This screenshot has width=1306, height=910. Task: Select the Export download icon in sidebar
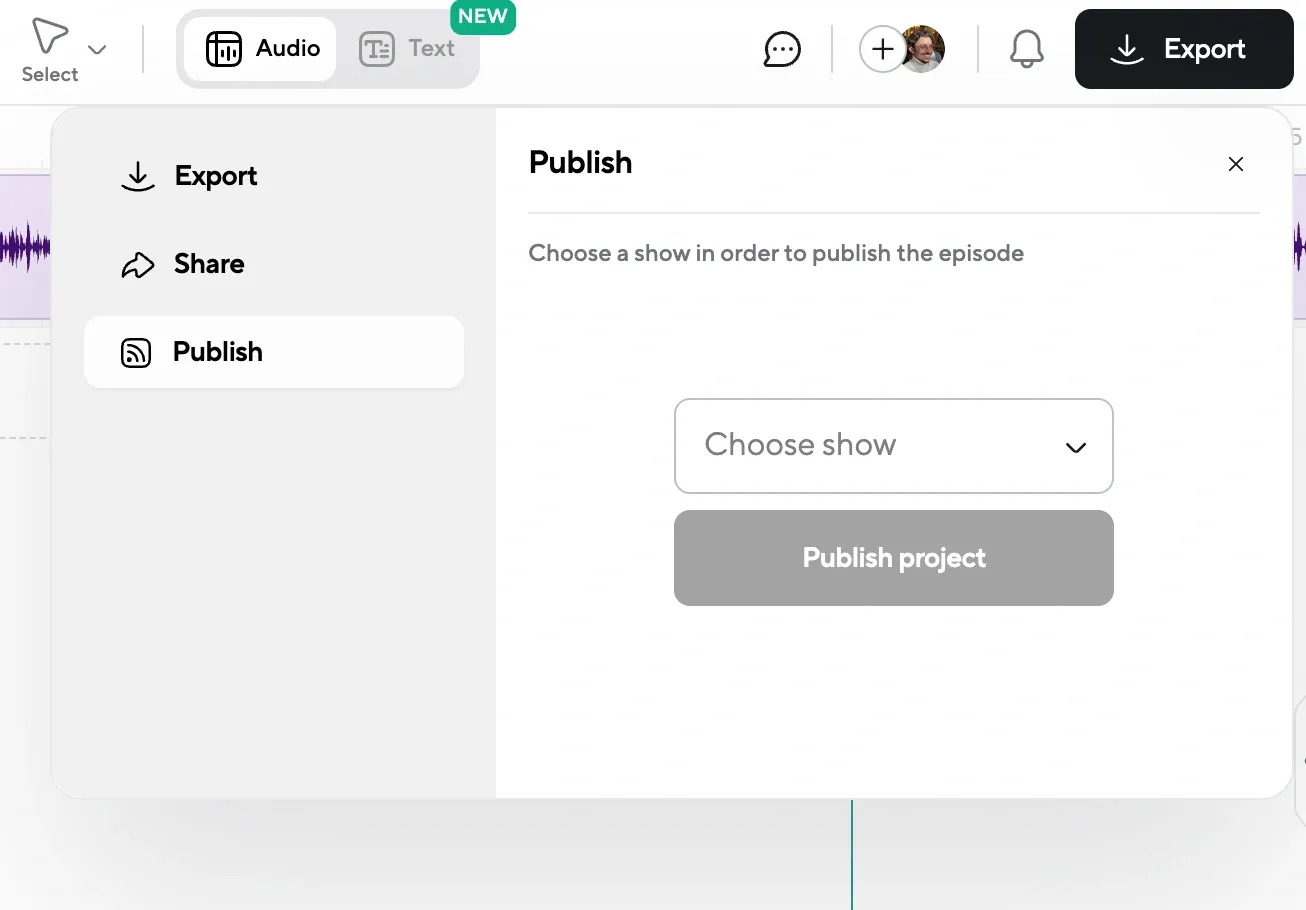137,177
